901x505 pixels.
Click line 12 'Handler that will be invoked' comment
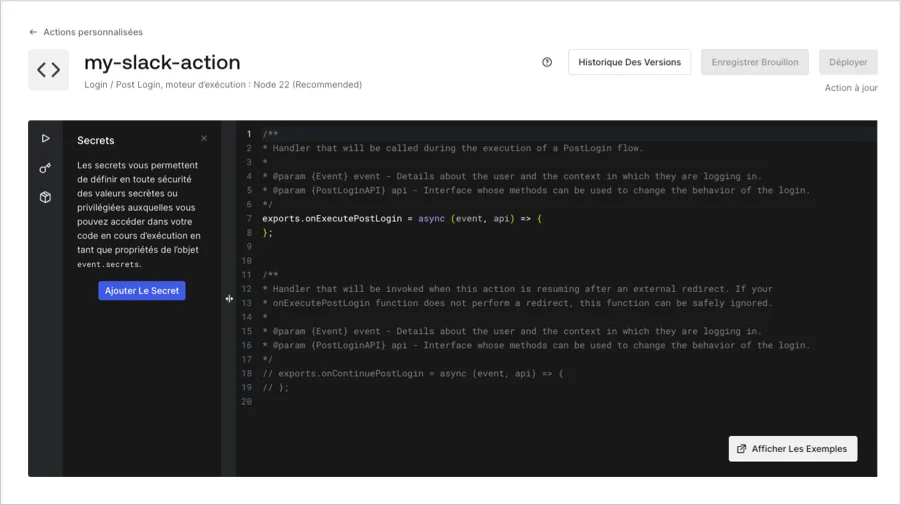(518, 289)
